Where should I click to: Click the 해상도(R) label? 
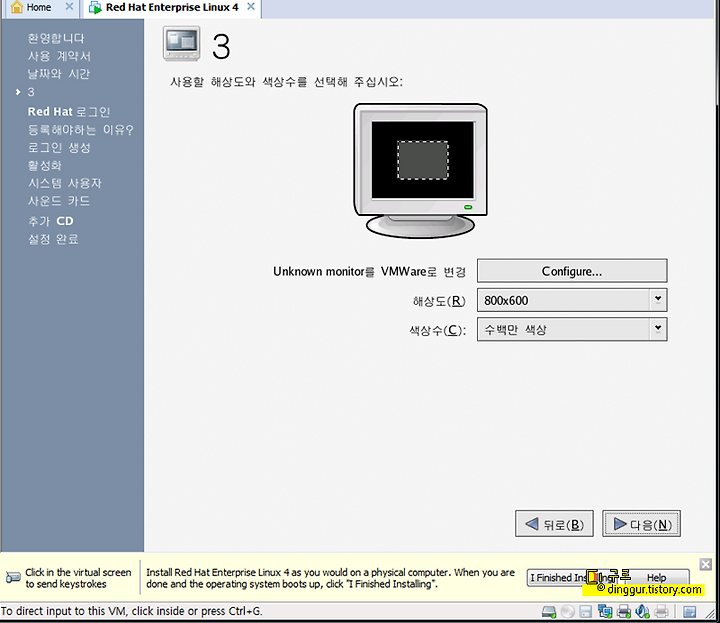[x=439, y=301]
